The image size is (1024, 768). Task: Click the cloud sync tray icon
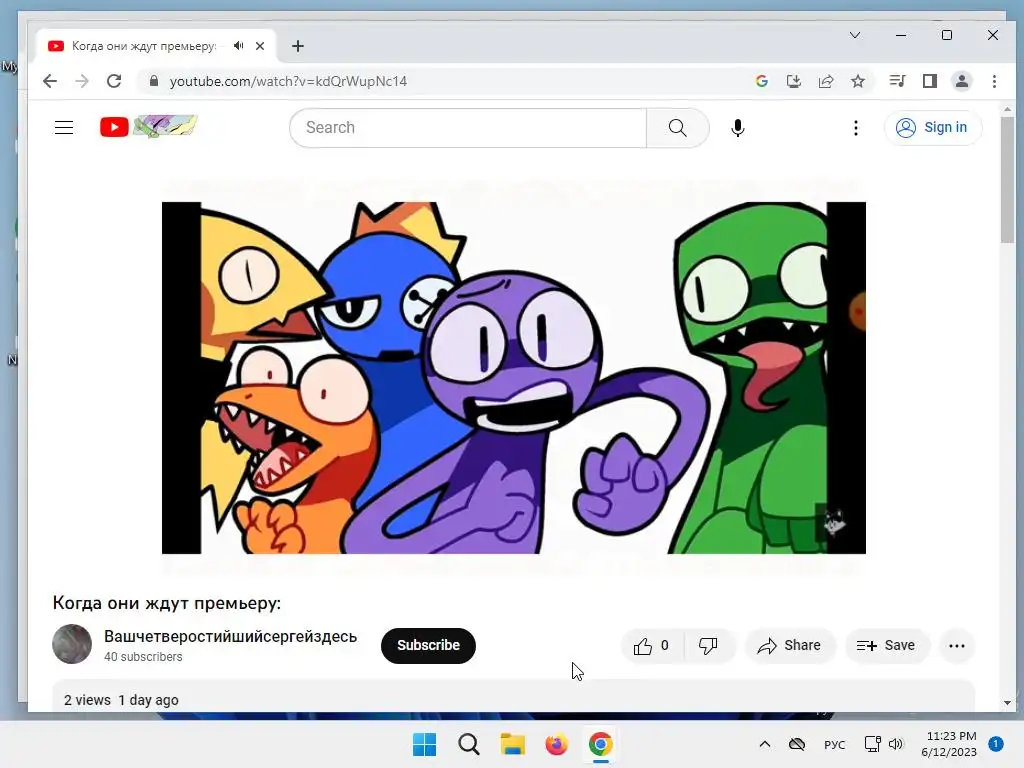pyautogui.click(x=797, y=744)
